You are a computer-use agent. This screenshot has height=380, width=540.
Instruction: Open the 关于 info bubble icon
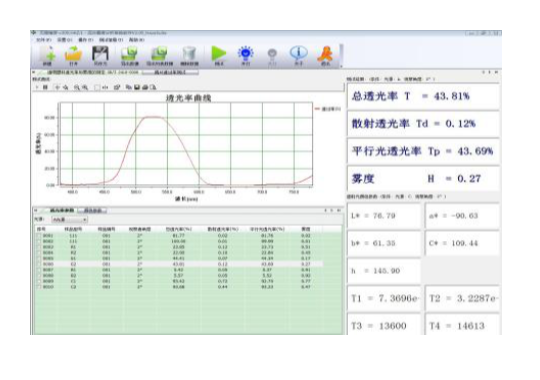299,55
